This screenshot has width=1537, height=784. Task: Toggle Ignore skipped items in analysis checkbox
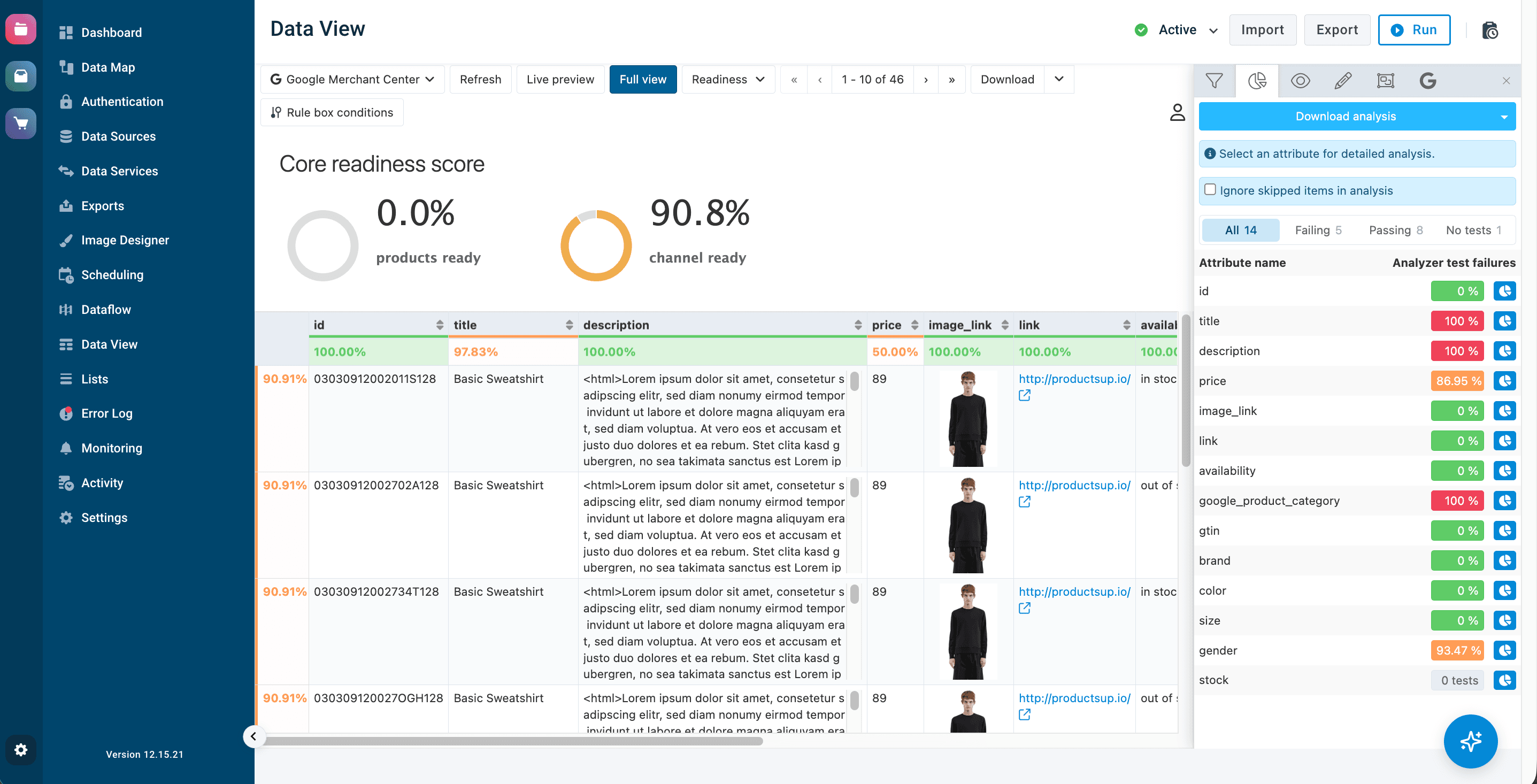pyautogui.click(x=1210, y=189)
